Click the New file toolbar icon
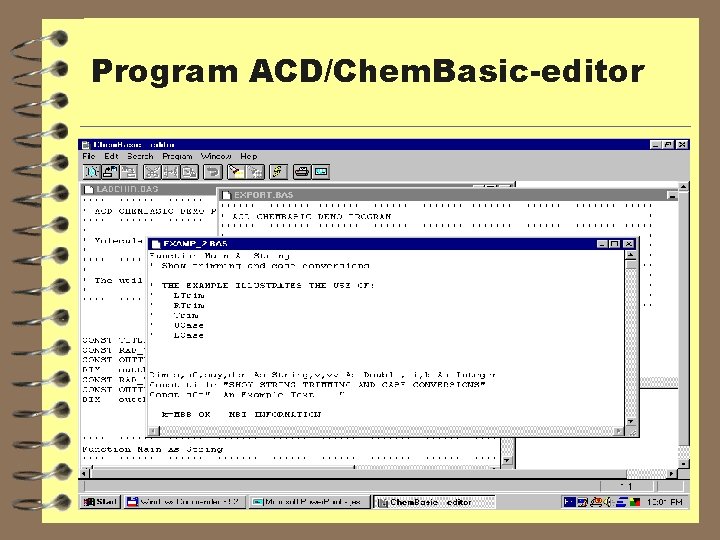Viewport: 720px width, 540px height. [91, 172]
